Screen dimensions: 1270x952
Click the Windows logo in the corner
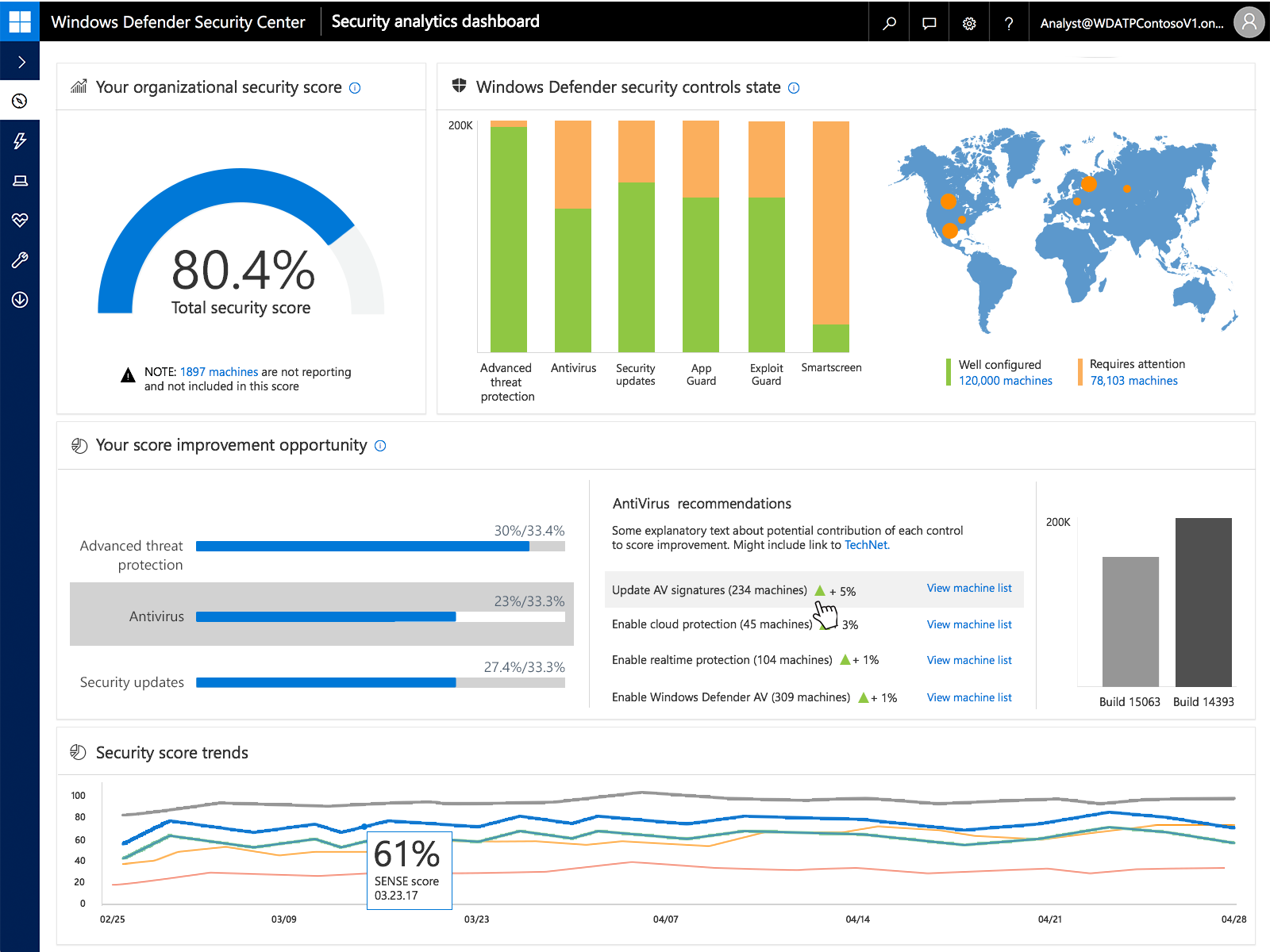20,21
